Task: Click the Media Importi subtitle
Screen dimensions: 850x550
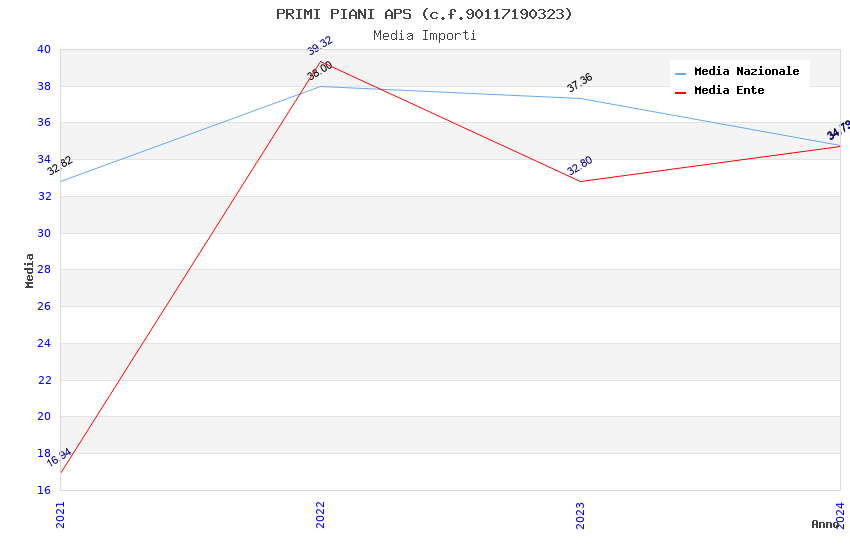Action: [424, 36]
